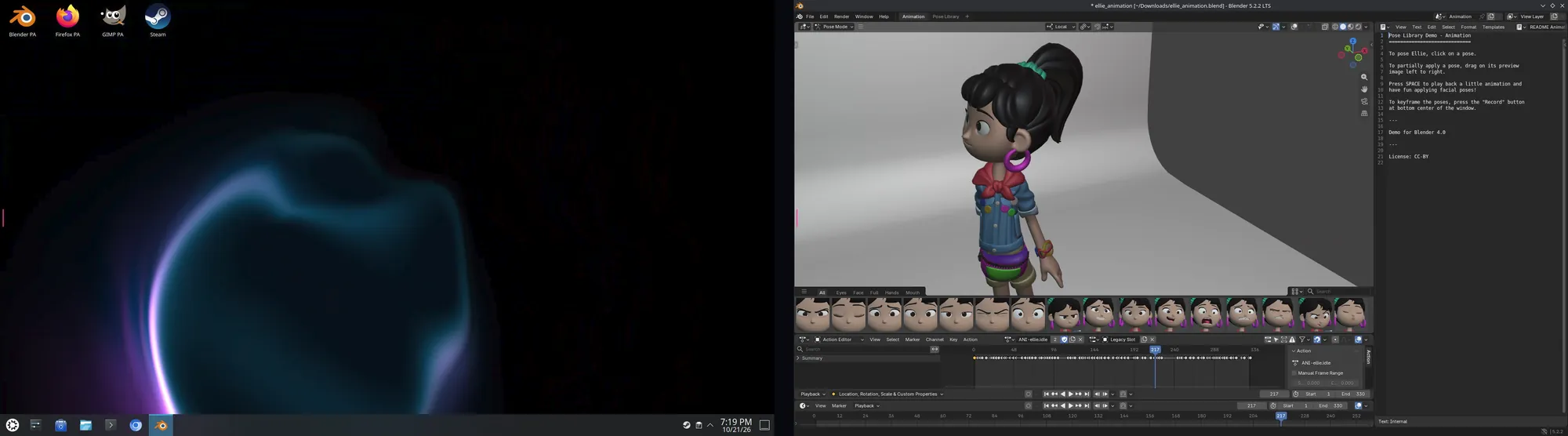The width and height of the screenshot is (1568, 436).
Task: Switch viewport to solid shading
Action: (1343, 27)
